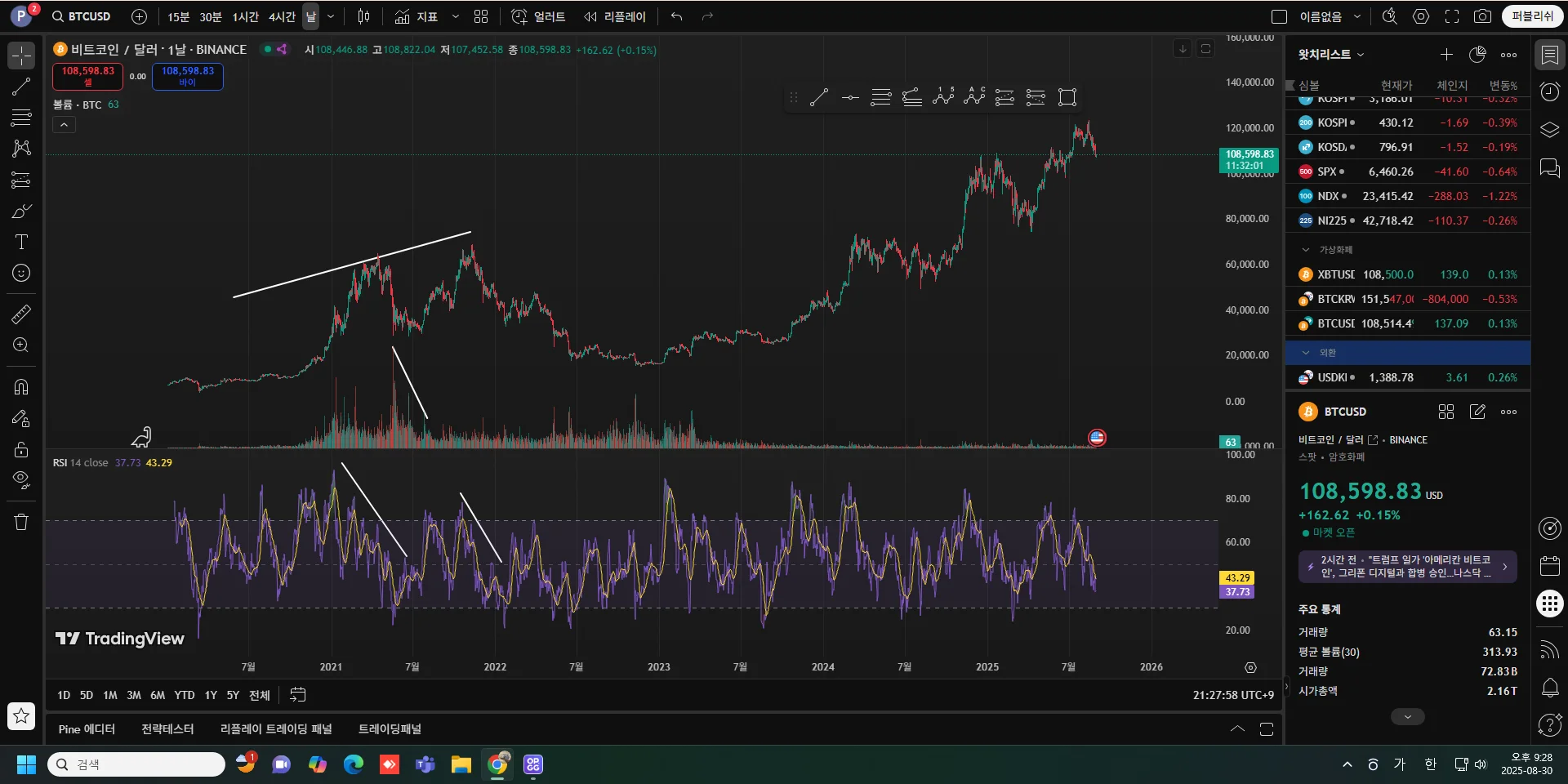Undo the last chart action
1568x784 pixels.
tap(676, 16)
